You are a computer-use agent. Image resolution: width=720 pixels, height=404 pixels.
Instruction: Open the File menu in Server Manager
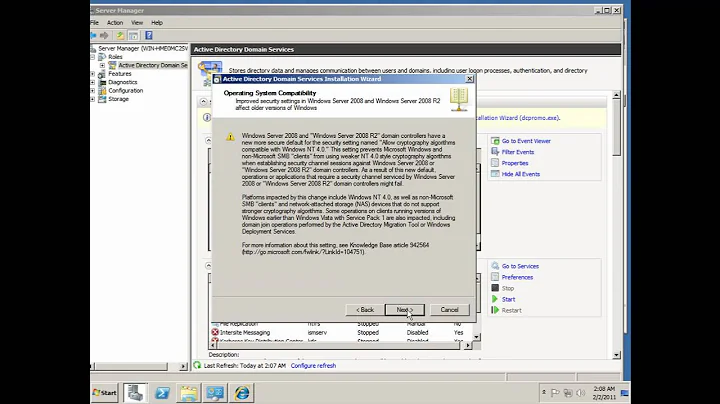tap(95, 22)
